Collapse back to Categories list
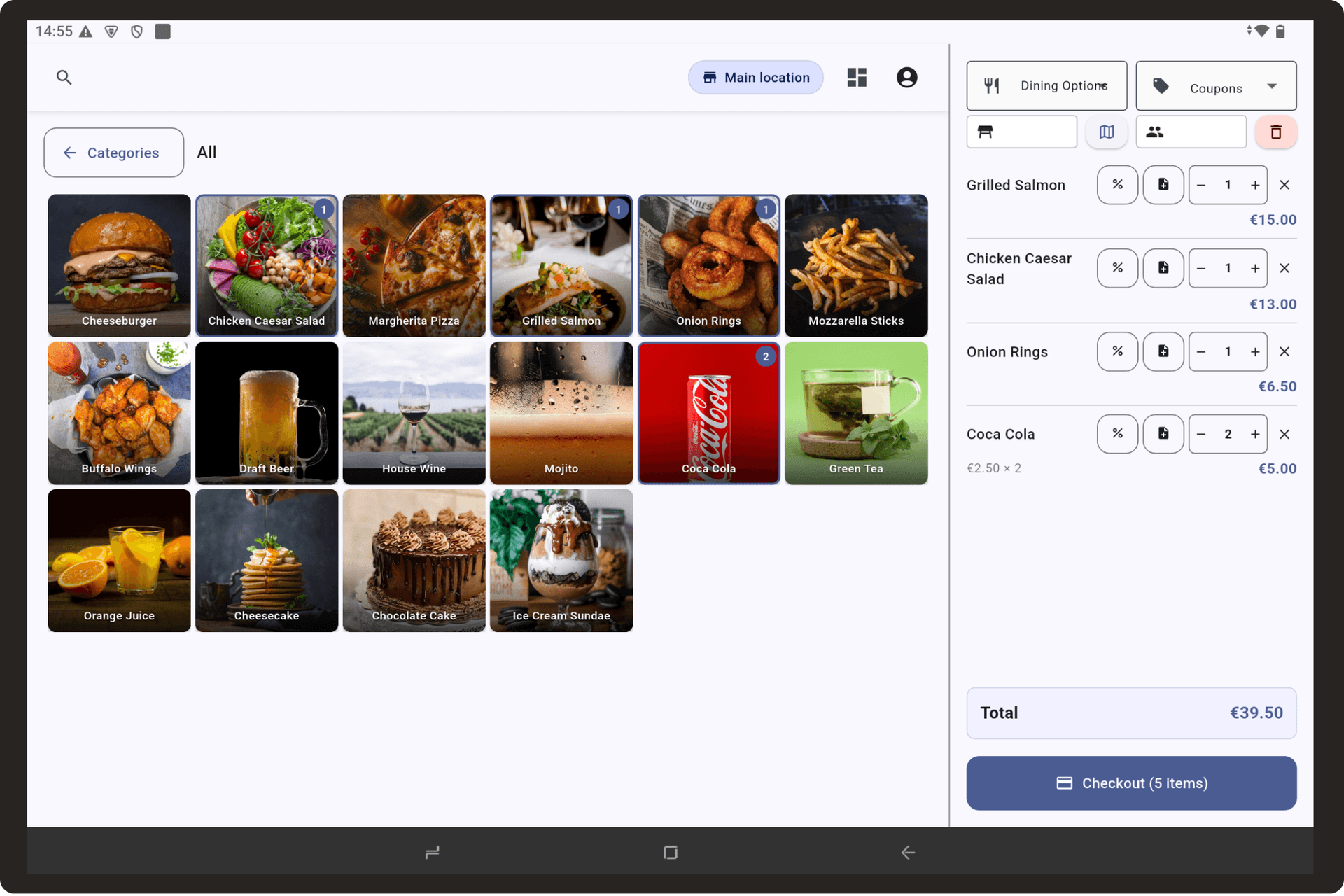Screen dimensions: 1344x896 point(113,153)
